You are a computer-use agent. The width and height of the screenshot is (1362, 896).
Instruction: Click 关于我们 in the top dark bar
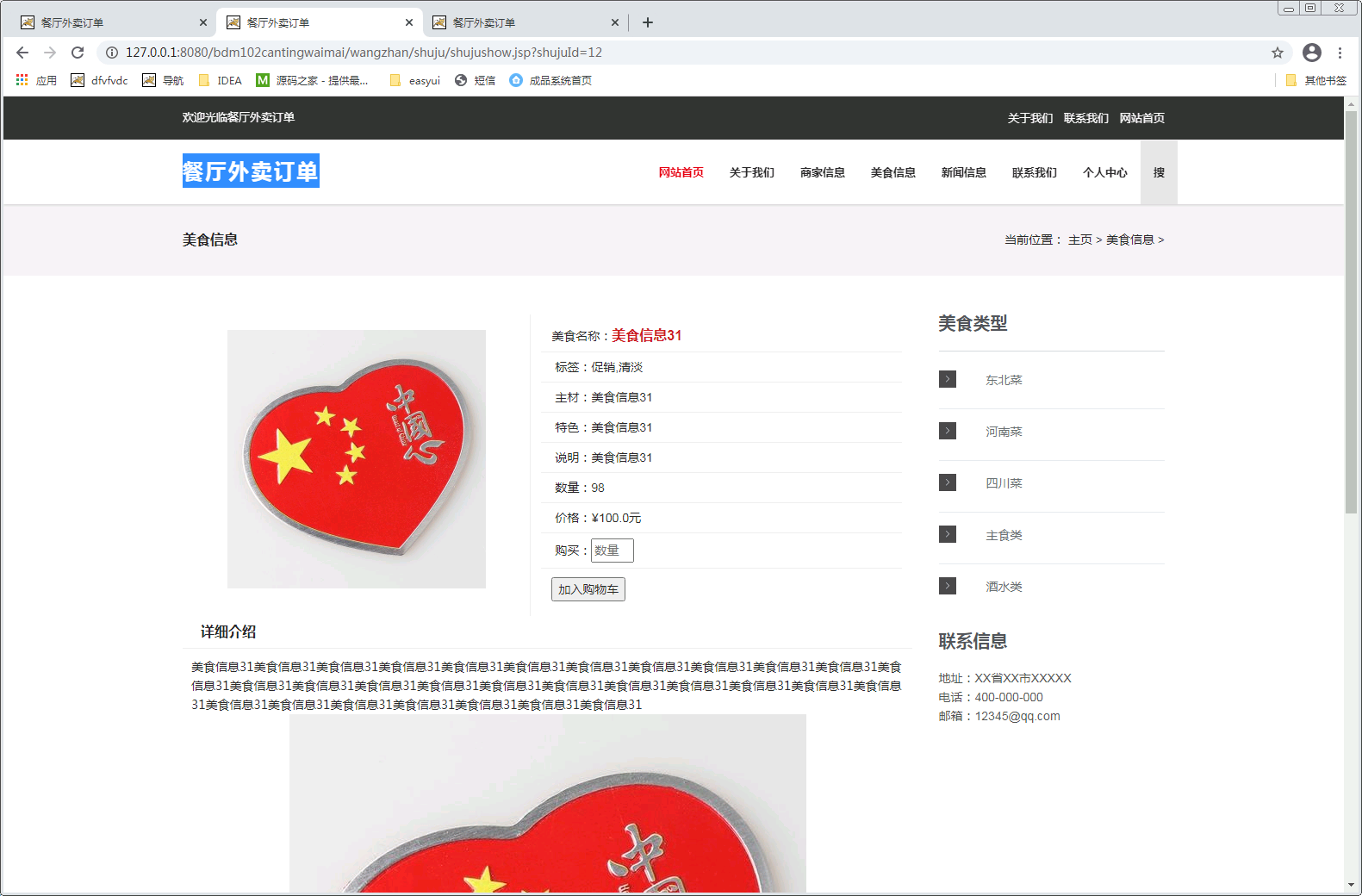click(x=1030, y=118)
